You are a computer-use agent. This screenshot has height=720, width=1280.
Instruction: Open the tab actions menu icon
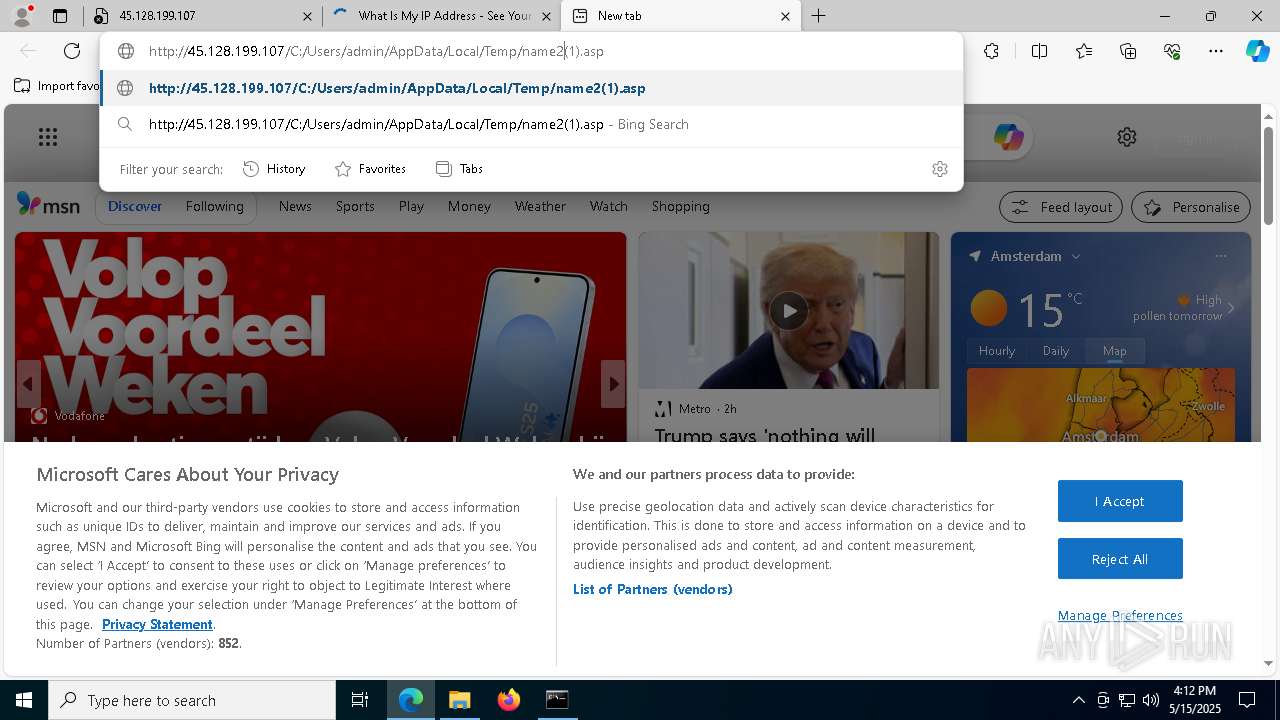point(60,16)
